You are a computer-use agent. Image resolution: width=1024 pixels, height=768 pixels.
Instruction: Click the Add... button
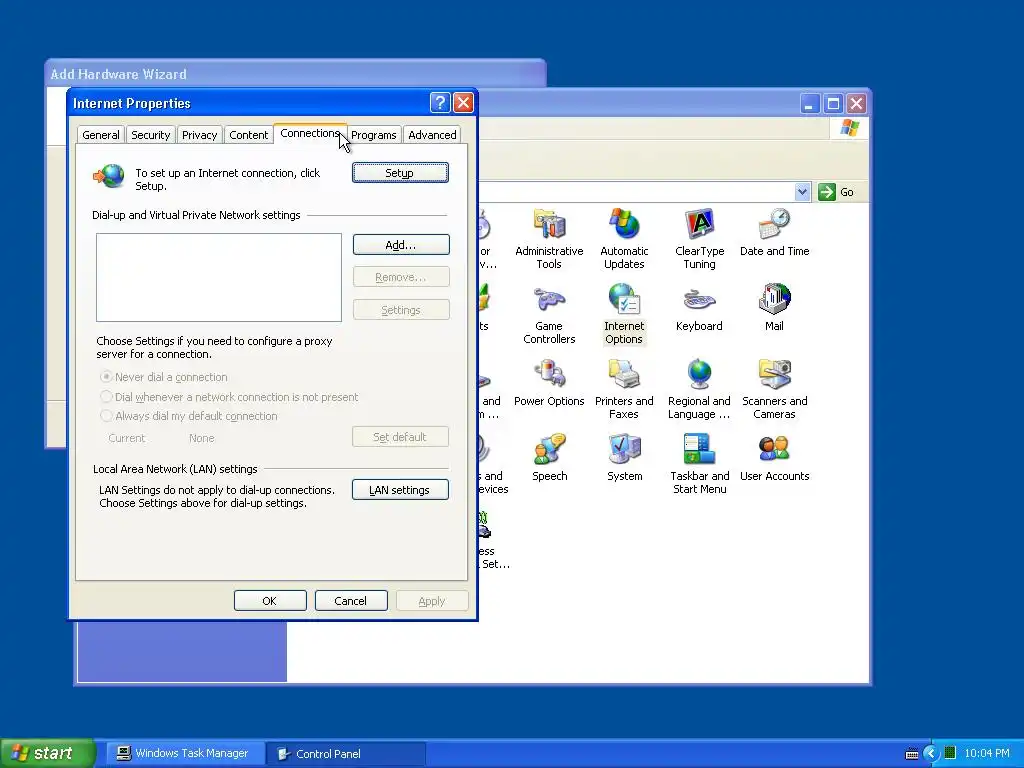401,245
